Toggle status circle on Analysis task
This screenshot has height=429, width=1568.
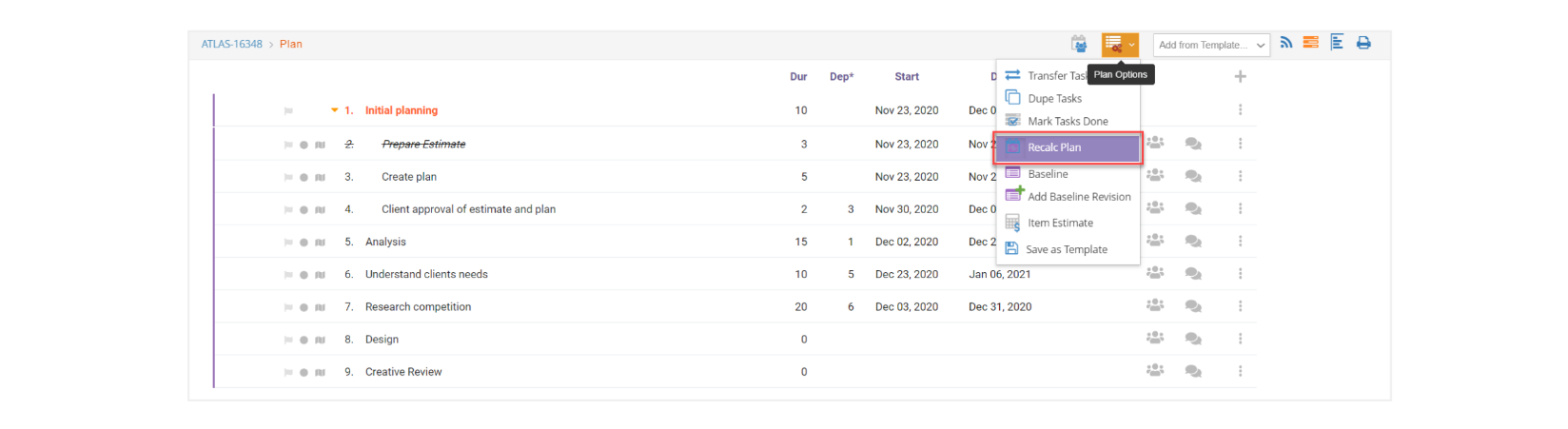(x=304, y=243)
